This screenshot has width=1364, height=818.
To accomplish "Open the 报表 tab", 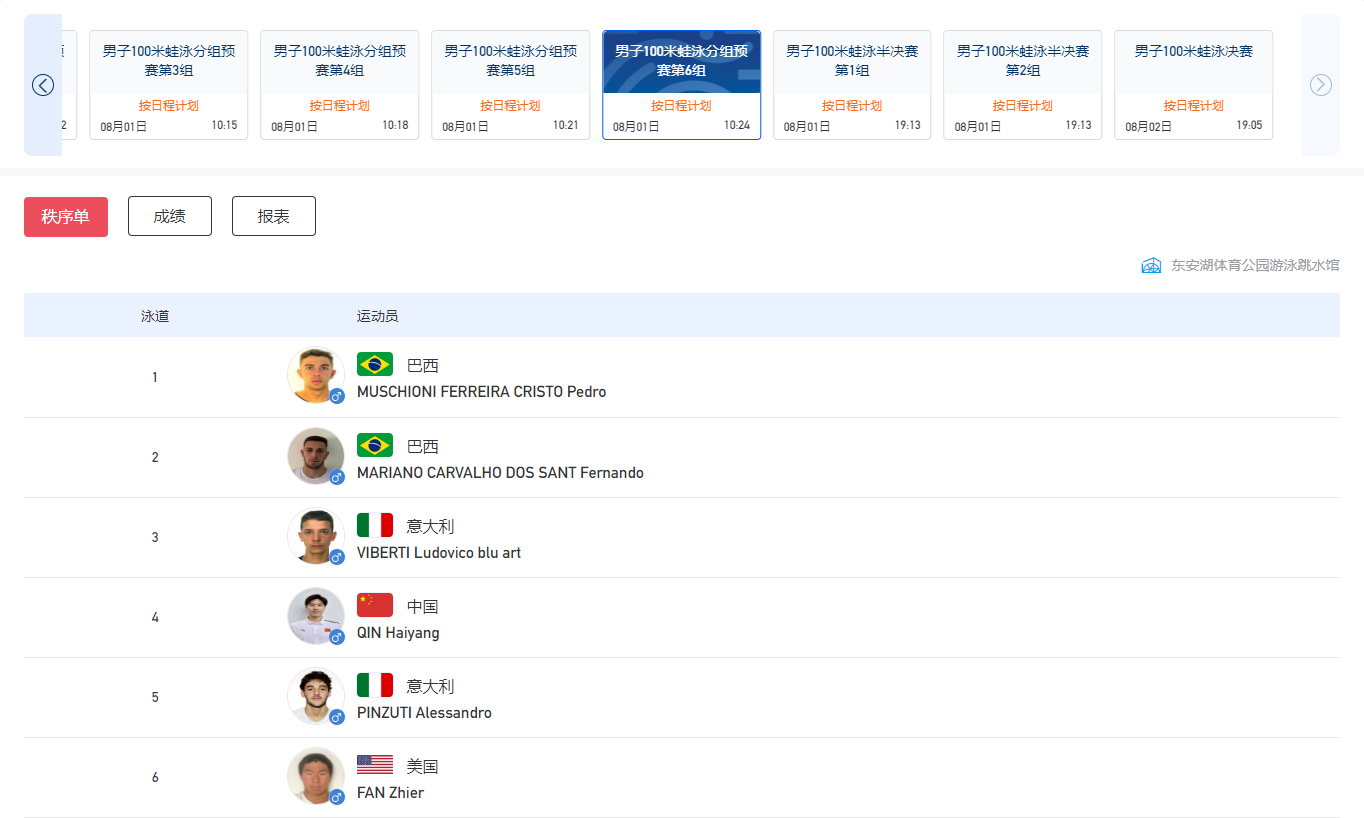I will coord(273,216).
